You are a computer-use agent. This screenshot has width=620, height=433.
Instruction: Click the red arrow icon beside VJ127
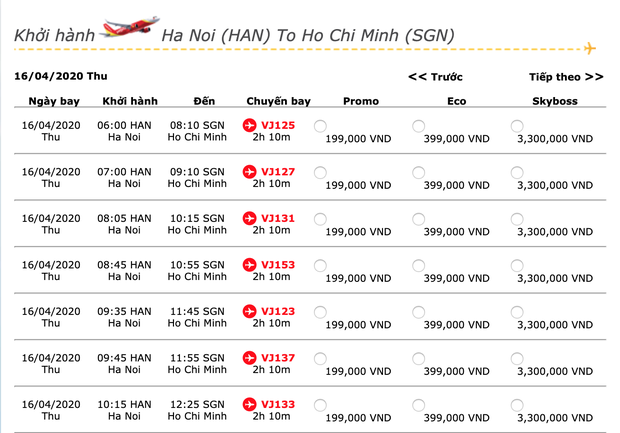[250, 172]
